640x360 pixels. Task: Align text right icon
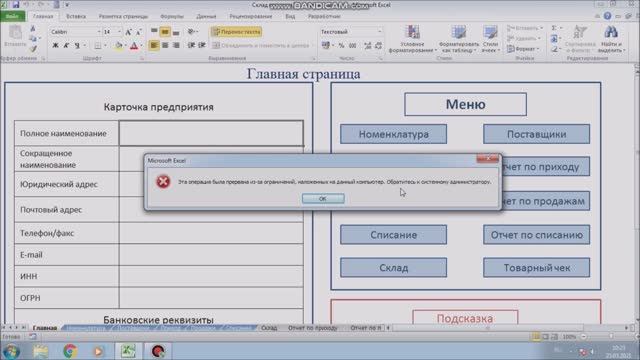coord(176,45)
